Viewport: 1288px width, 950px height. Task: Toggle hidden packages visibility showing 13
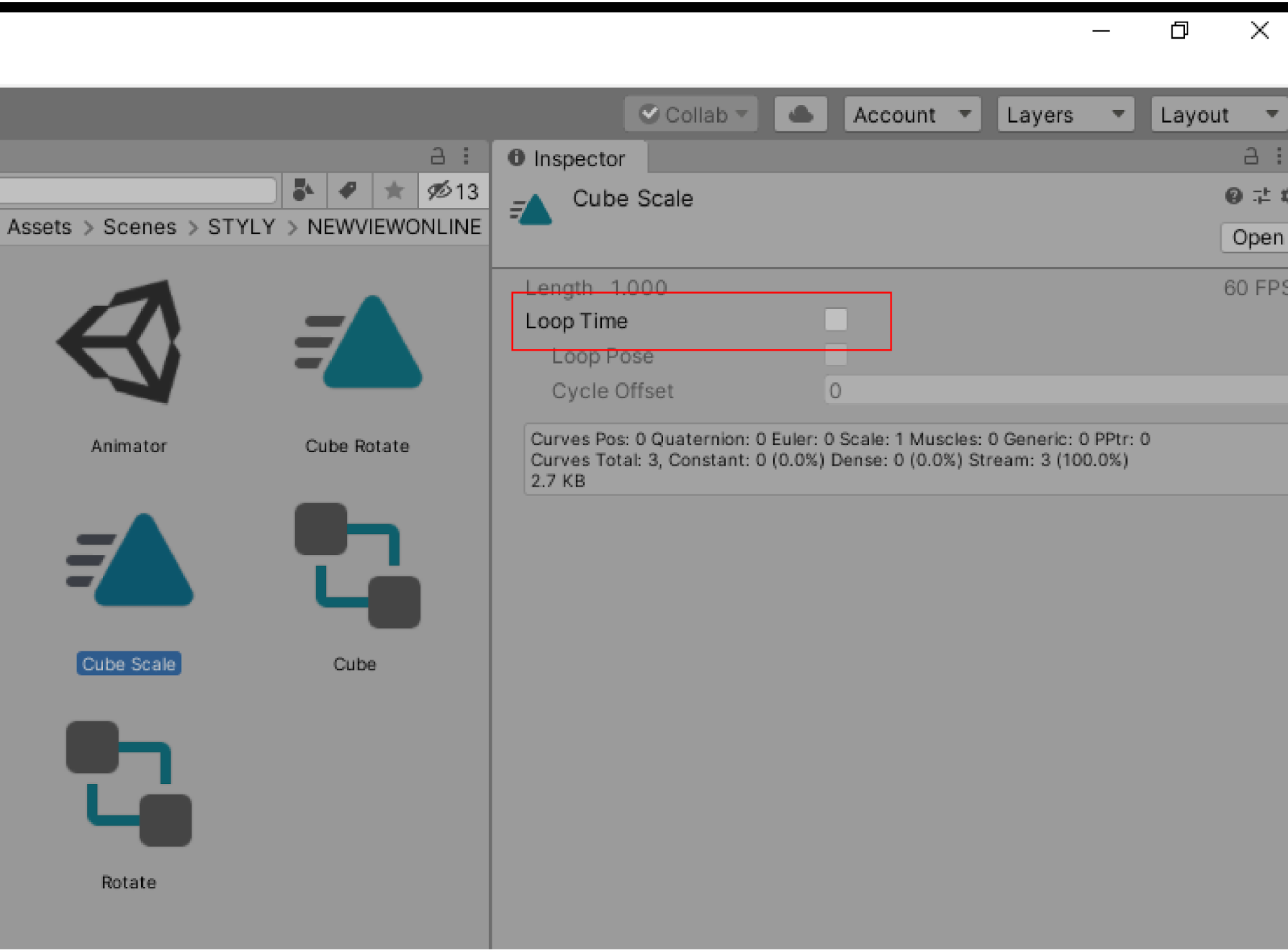[453, 191]
